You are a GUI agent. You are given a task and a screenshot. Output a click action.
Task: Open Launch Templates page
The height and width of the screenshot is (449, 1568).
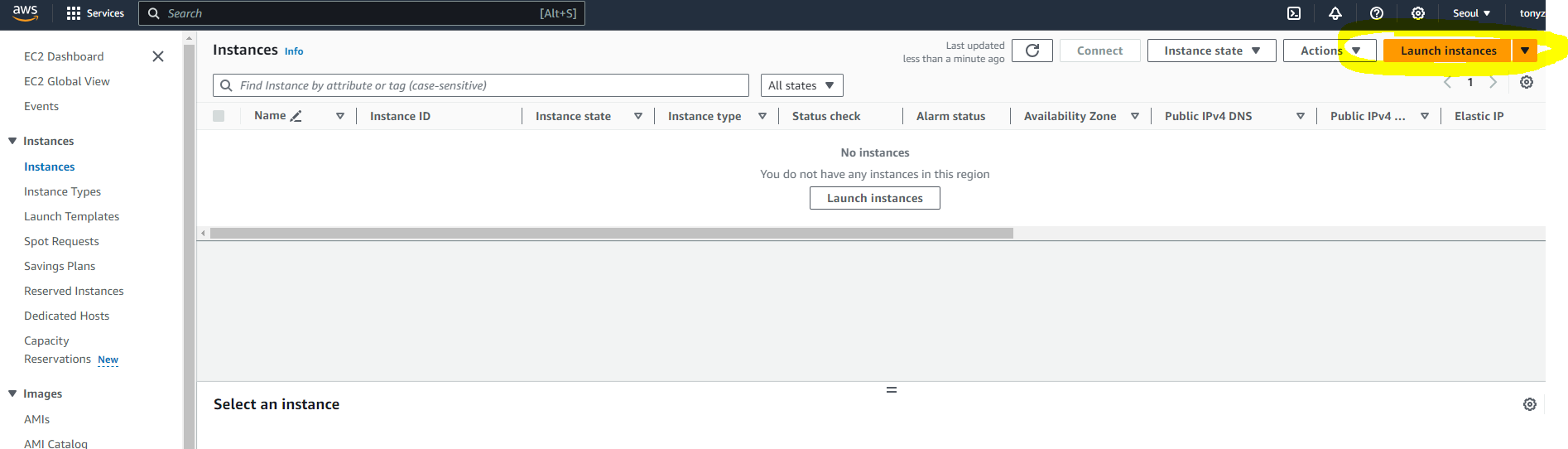tap(72, 216)
